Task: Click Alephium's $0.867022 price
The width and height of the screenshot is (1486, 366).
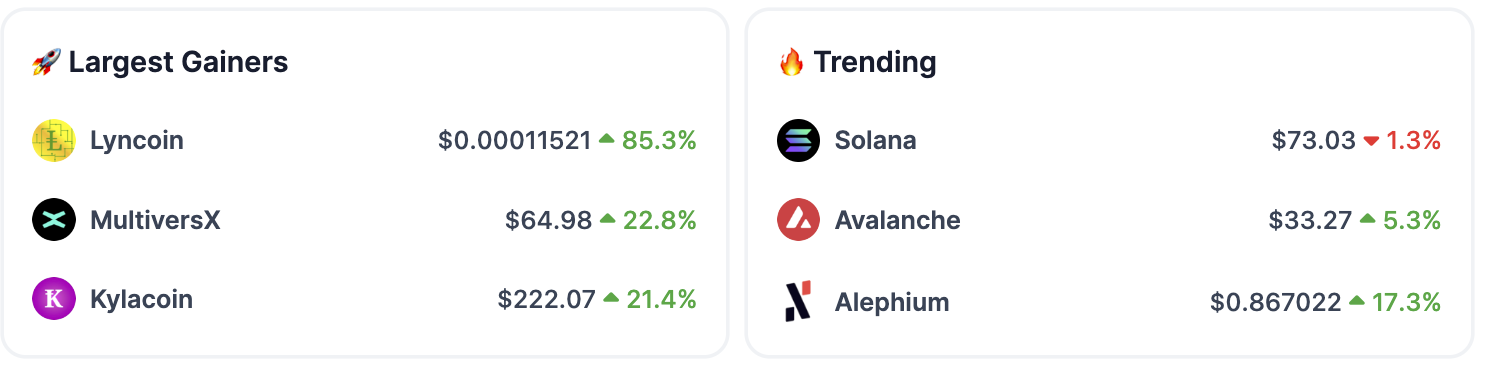Action: pos(1276,301)
